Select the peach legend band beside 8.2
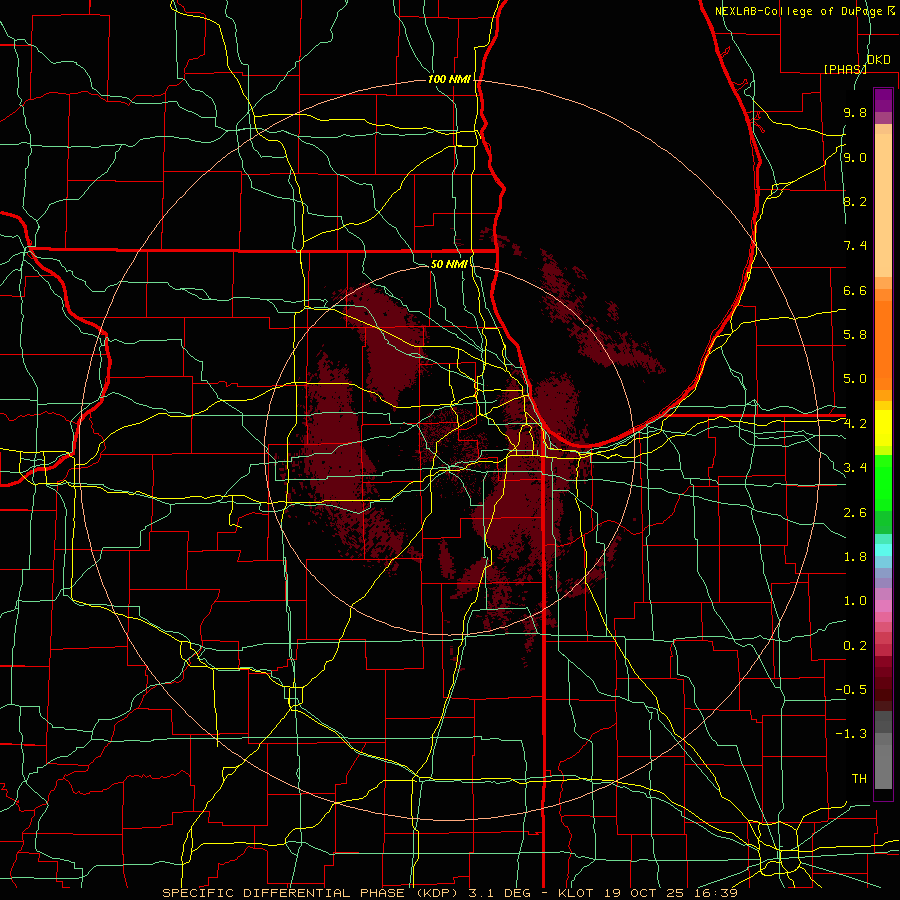This screenshot has height=900, width=900. (x=883, y=205)
